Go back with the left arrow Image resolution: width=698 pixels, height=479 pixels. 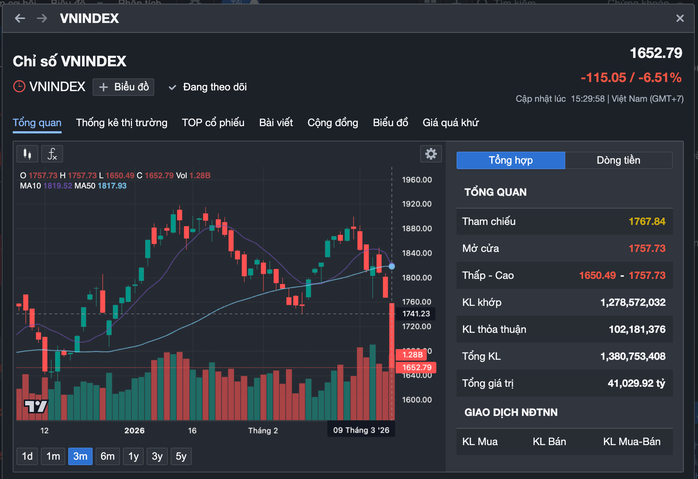click(20, 19)
